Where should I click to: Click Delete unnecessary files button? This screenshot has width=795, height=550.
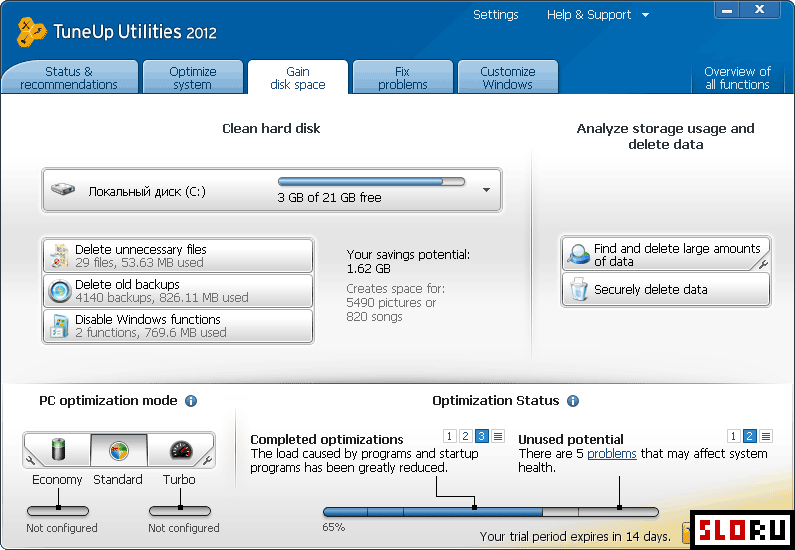tap(178, 255)
